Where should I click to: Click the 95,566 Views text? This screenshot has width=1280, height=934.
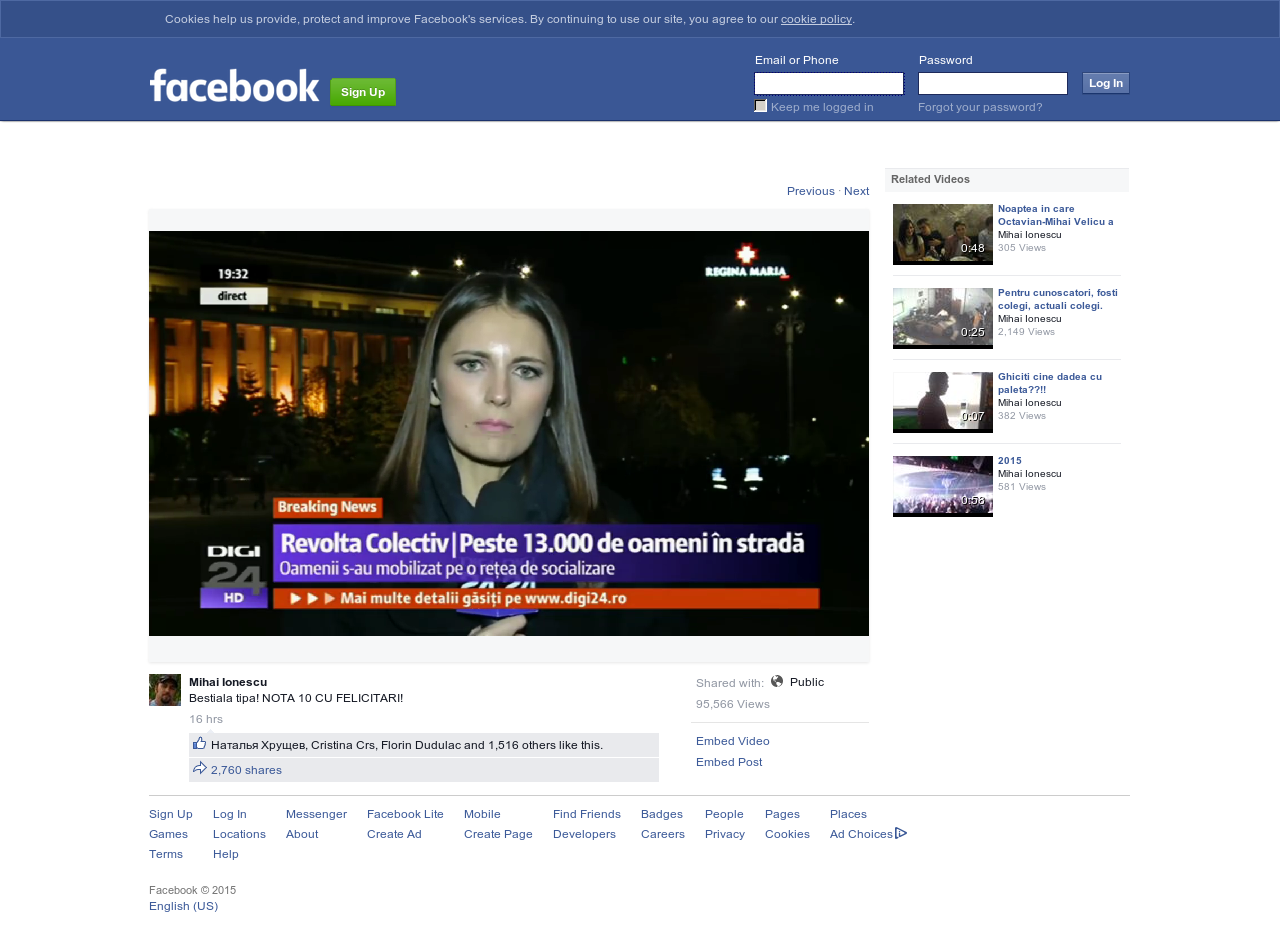click(x=733, y=704)
